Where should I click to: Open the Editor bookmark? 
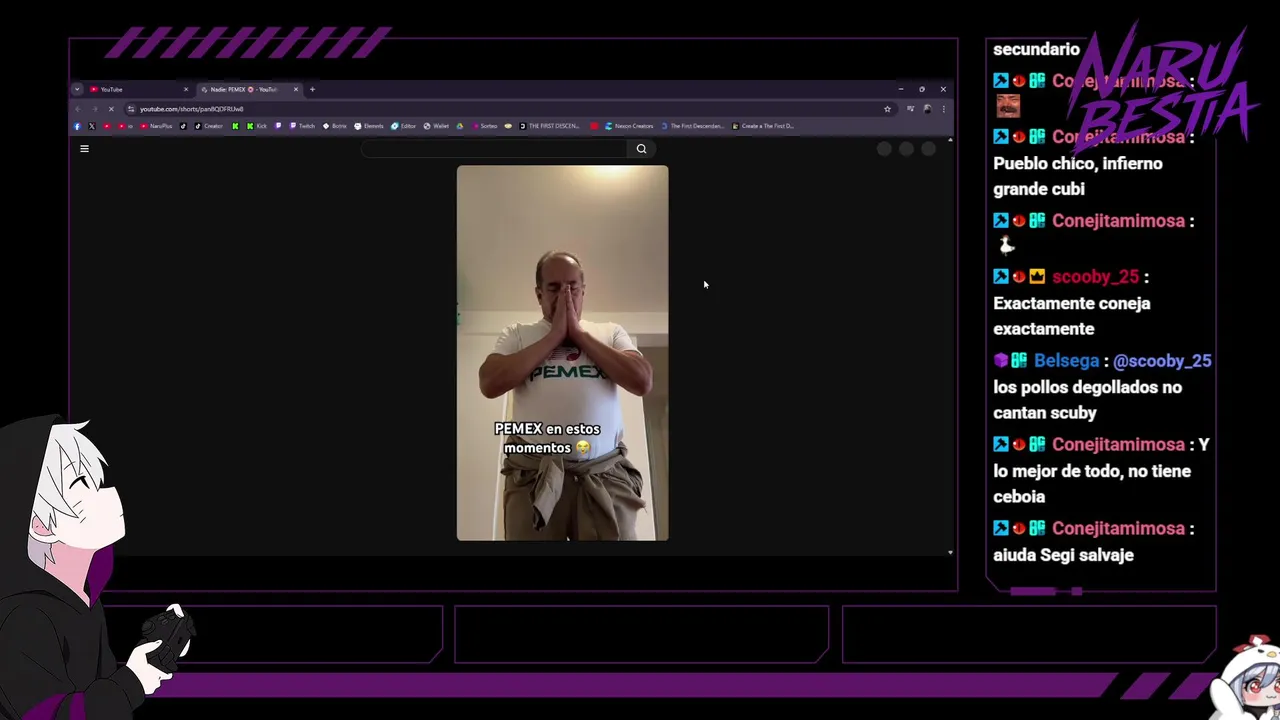(x=403, y=126)
